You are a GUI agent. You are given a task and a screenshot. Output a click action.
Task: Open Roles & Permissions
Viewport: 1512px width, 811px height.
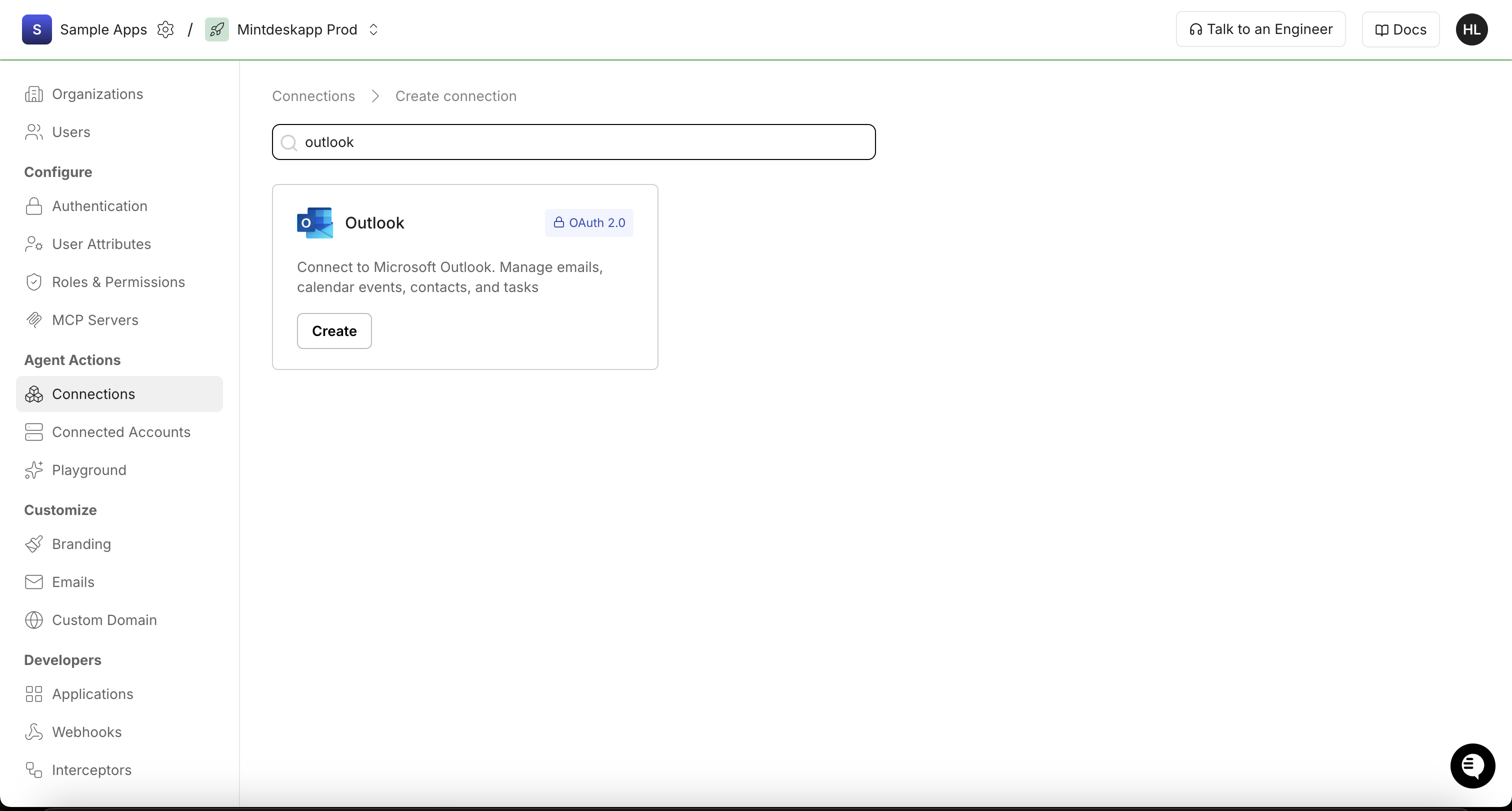click(x=118, y=281)
